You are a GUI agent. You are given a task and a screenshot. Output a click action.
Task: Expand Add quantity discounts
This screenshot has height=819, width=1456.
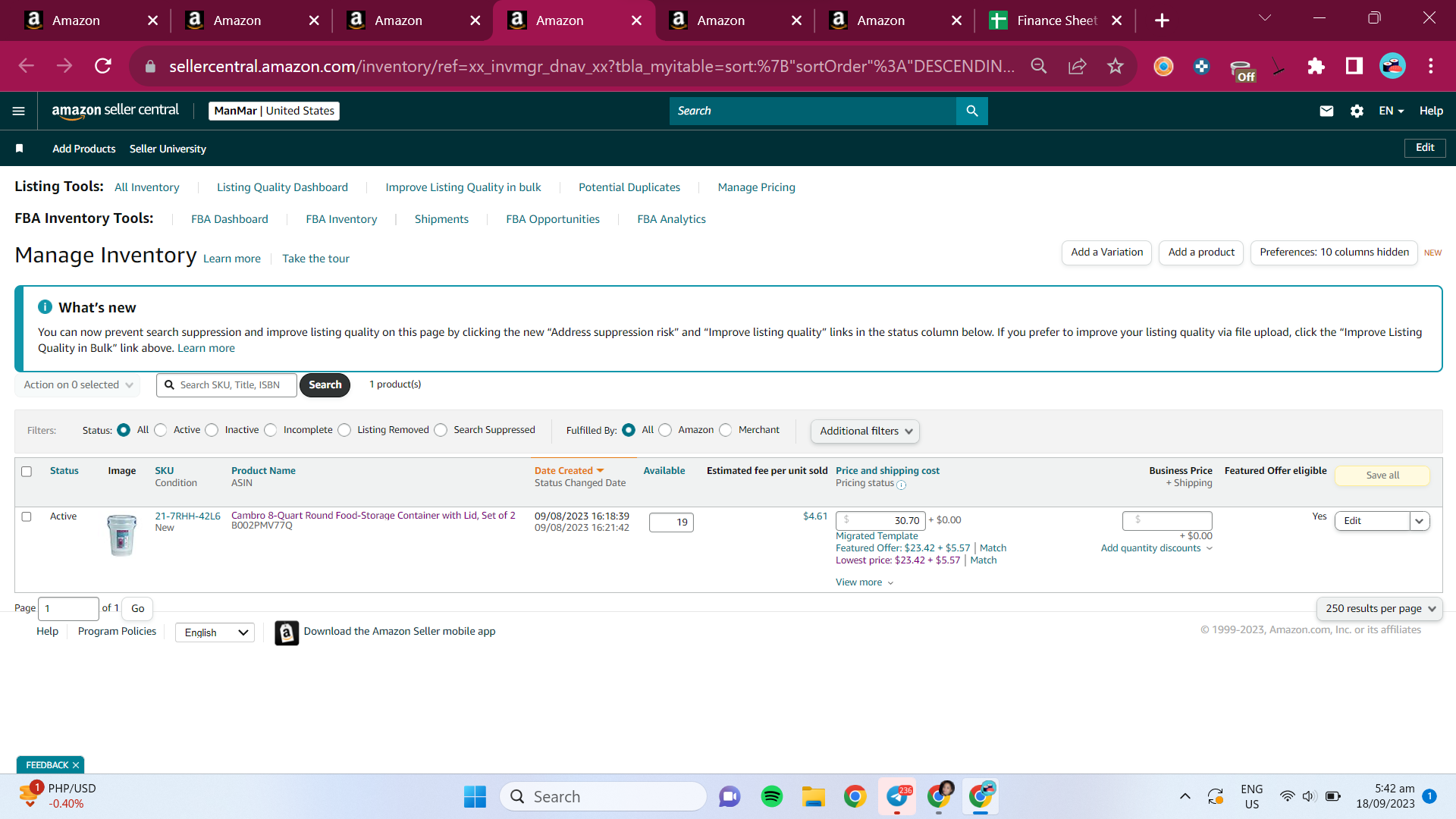click(x=1156, y=548)
